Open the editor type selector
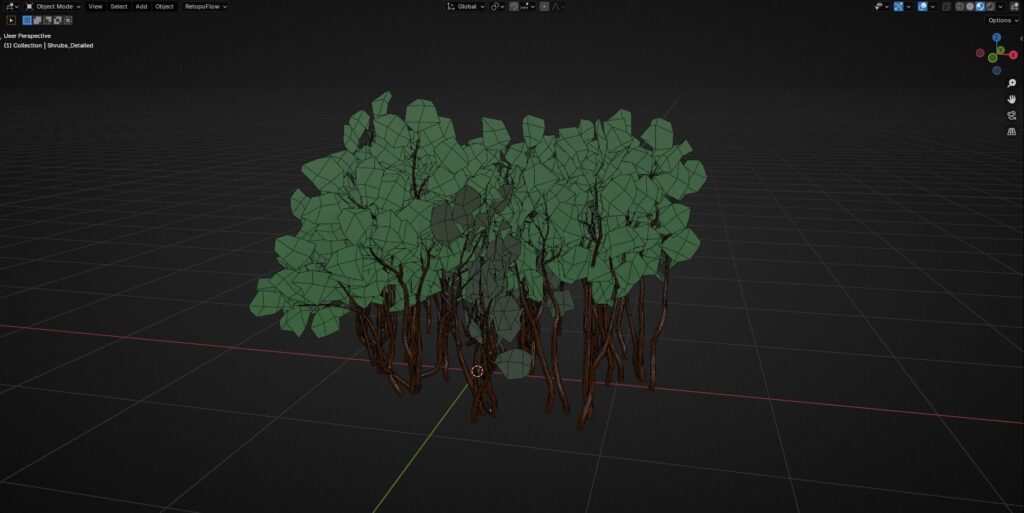Viewport: 1024px width, 513px height. [11, 6]
